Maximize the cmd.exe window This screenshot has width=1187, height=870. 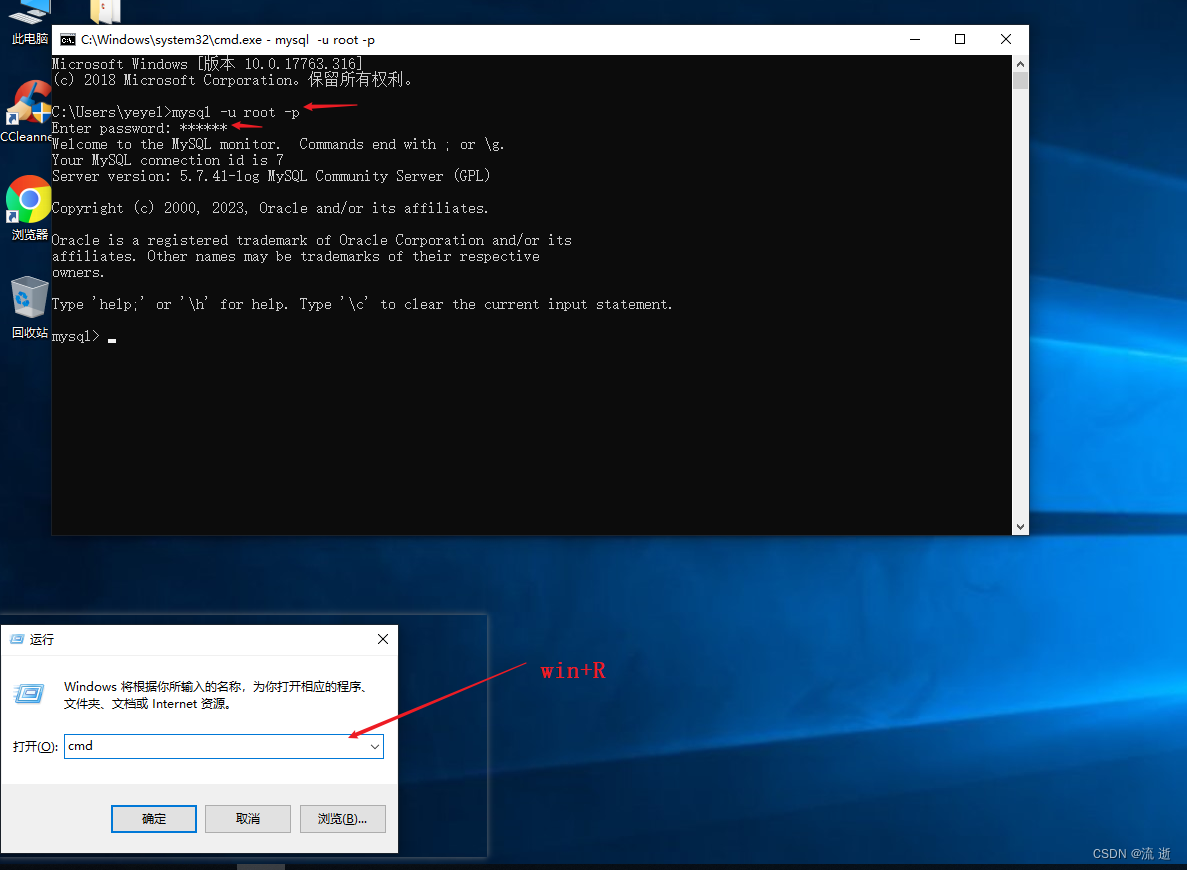pos(960,39)
